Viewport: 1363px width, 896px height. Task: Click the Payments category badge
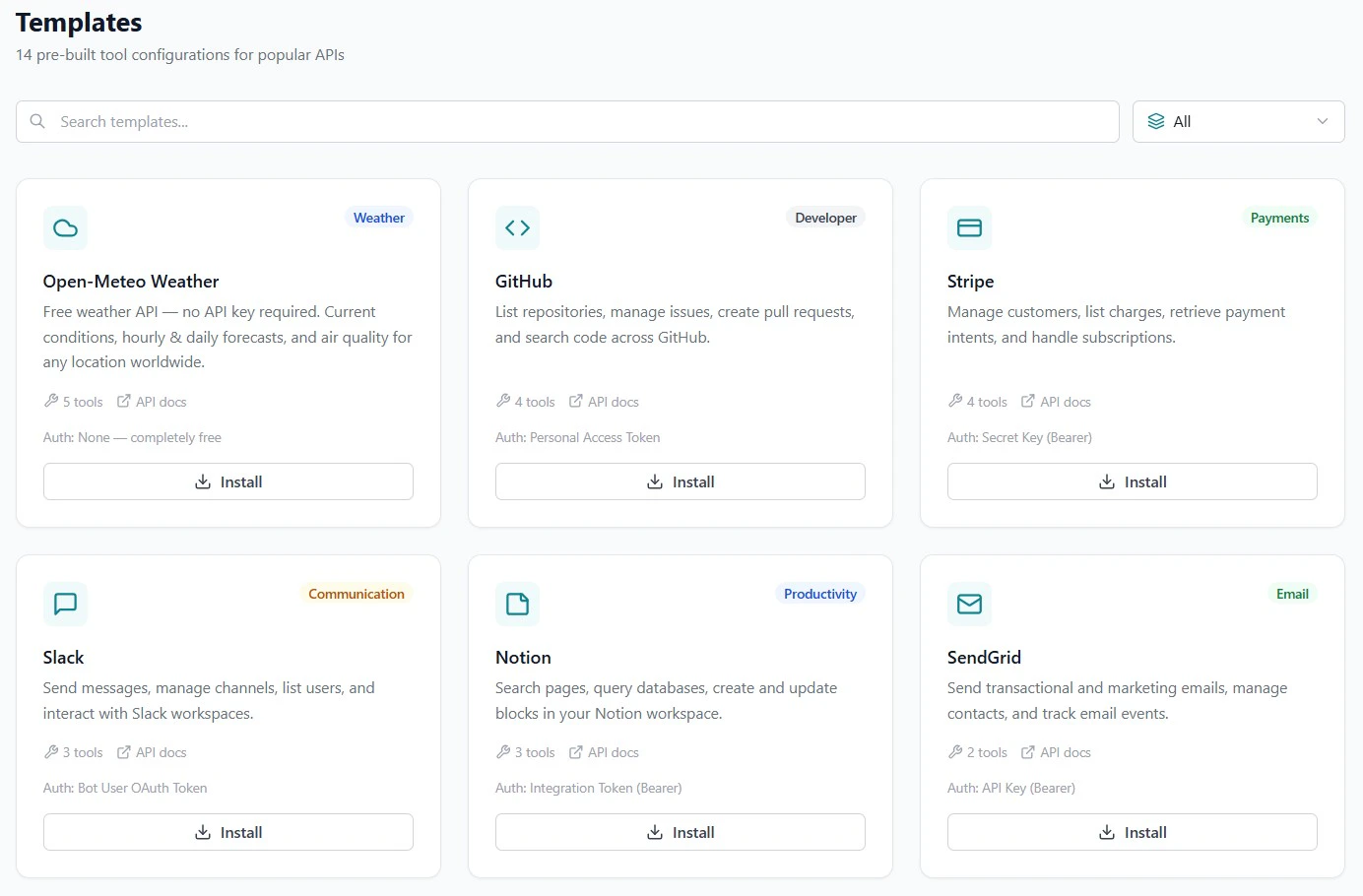(1279, 218)
